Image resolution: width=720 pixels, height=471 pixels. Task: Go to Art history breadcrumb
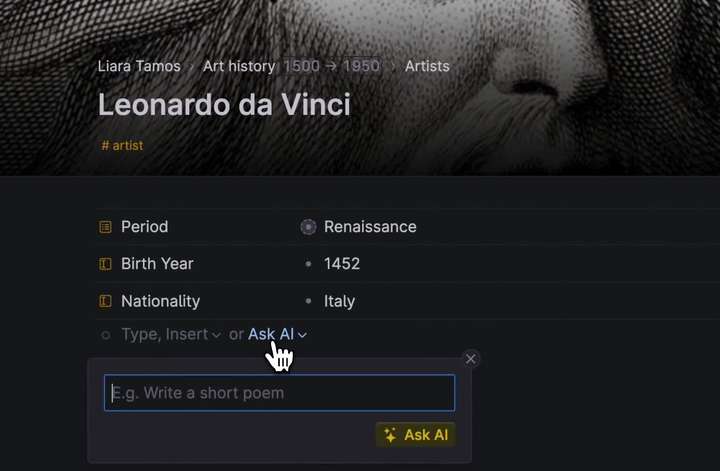[238, 66]
